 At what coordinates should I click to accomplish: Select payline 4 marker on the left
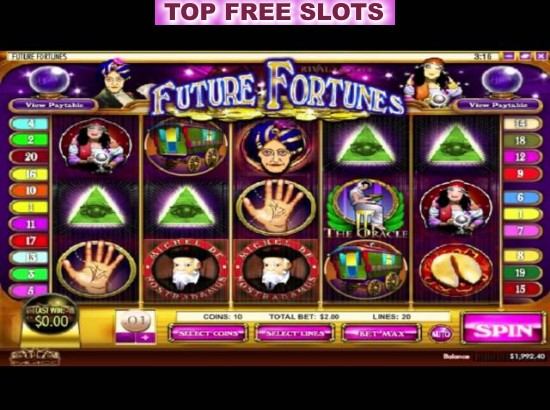point(29,124)
